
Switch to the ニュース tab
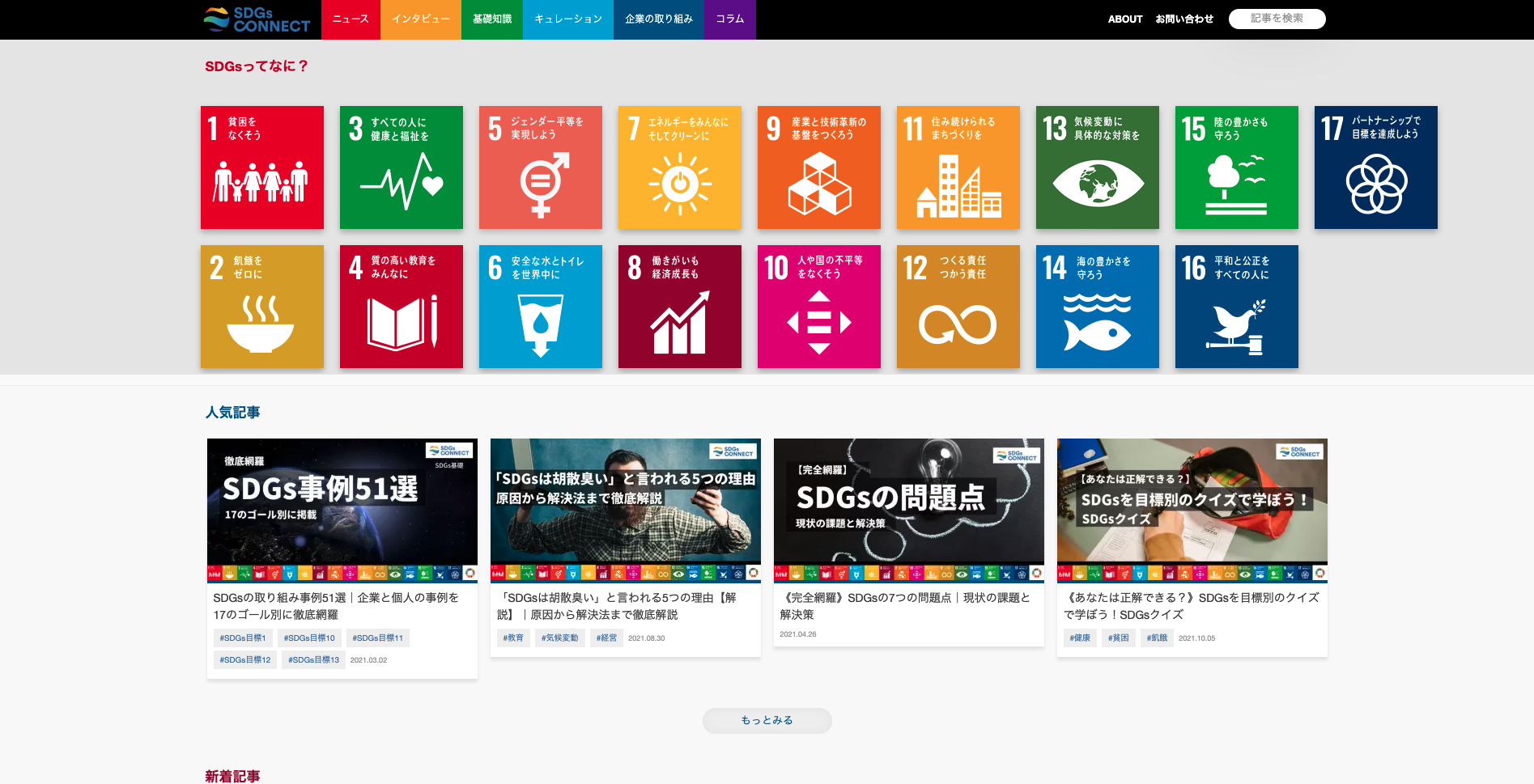point(351,19)
